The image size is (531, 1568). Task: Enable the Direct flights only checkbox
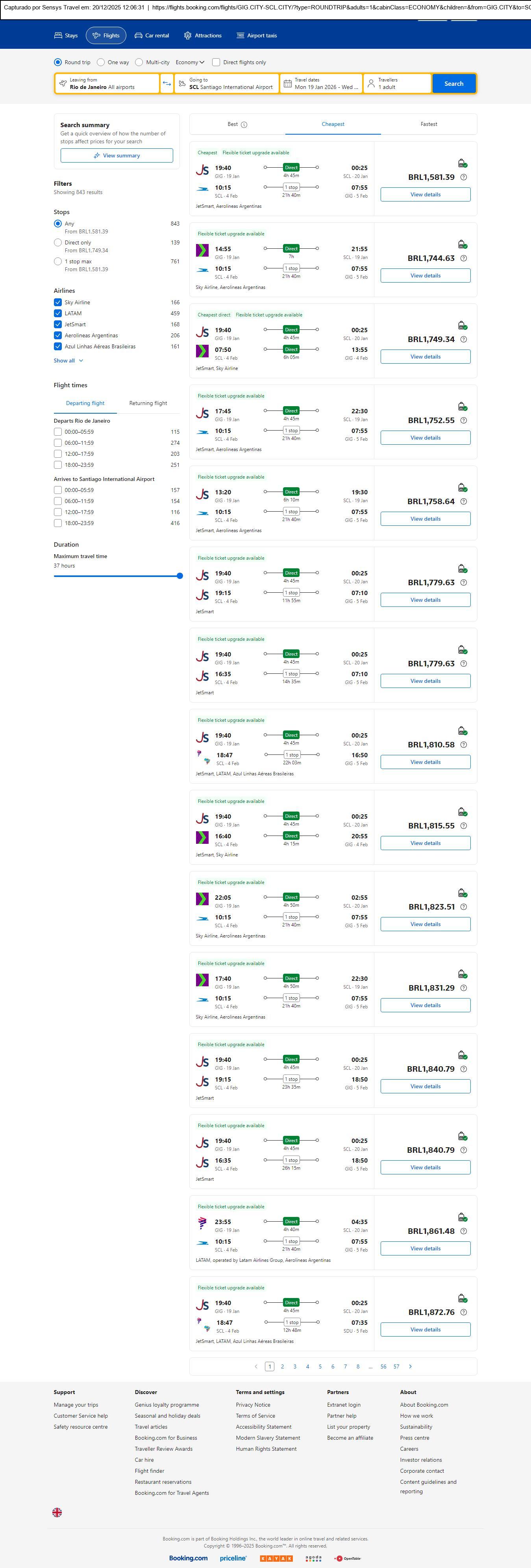pyautogui.click(x=216, y=62)
